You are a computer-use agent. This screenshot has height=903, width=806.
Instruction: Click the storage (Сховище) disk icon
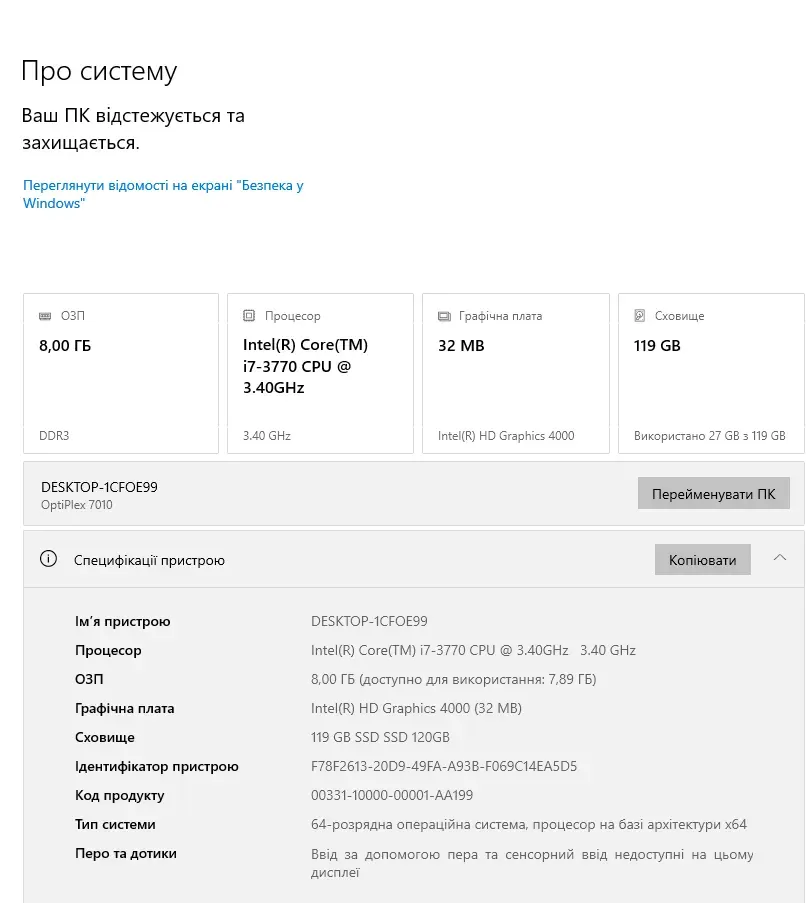(x=640, y=316)
